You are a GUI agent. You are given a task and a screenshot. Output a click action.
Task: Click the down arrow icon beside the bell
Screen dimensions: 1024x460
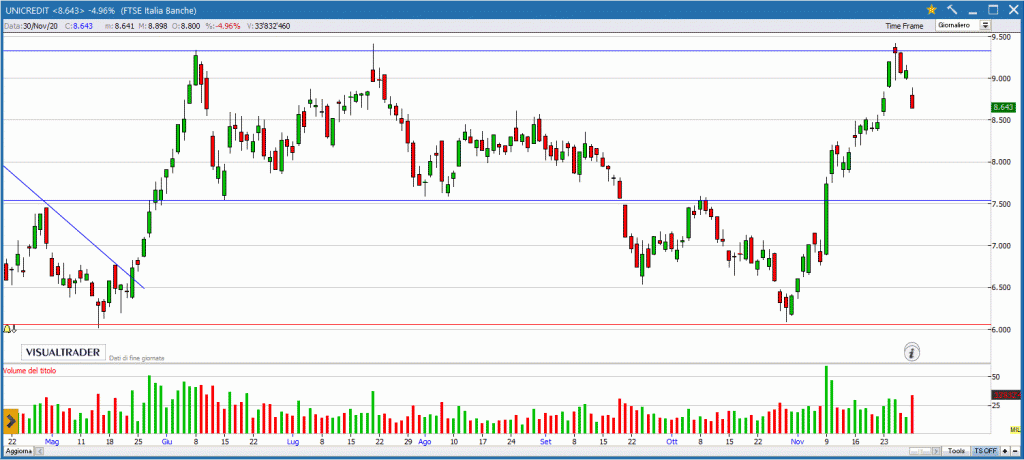(x=14, y=329)
